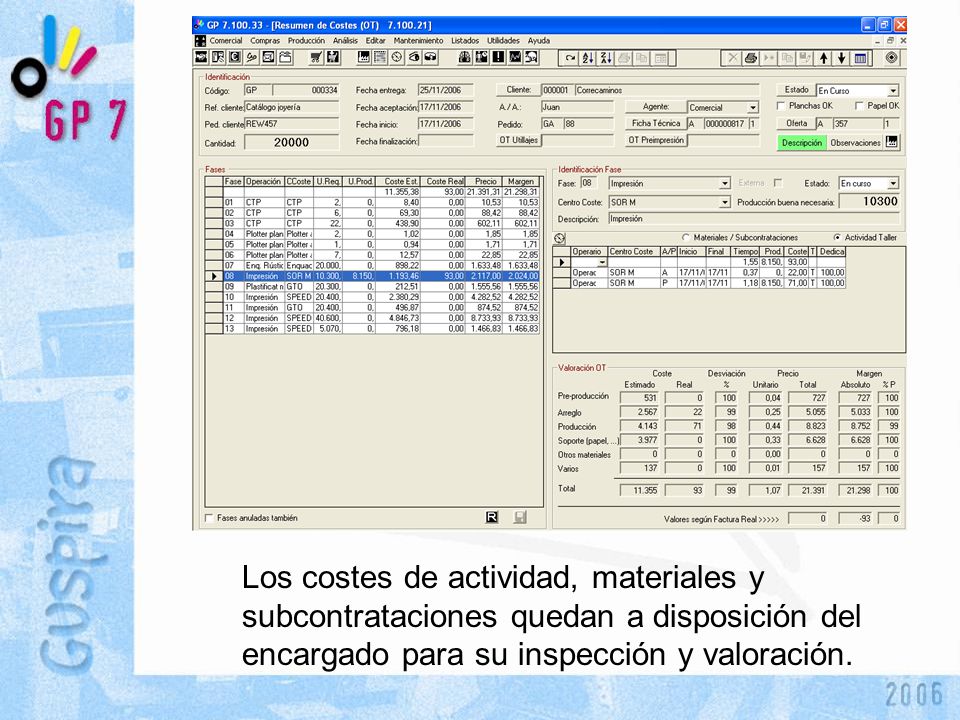Click the R icon below Fases table

(x=492, y=517)
